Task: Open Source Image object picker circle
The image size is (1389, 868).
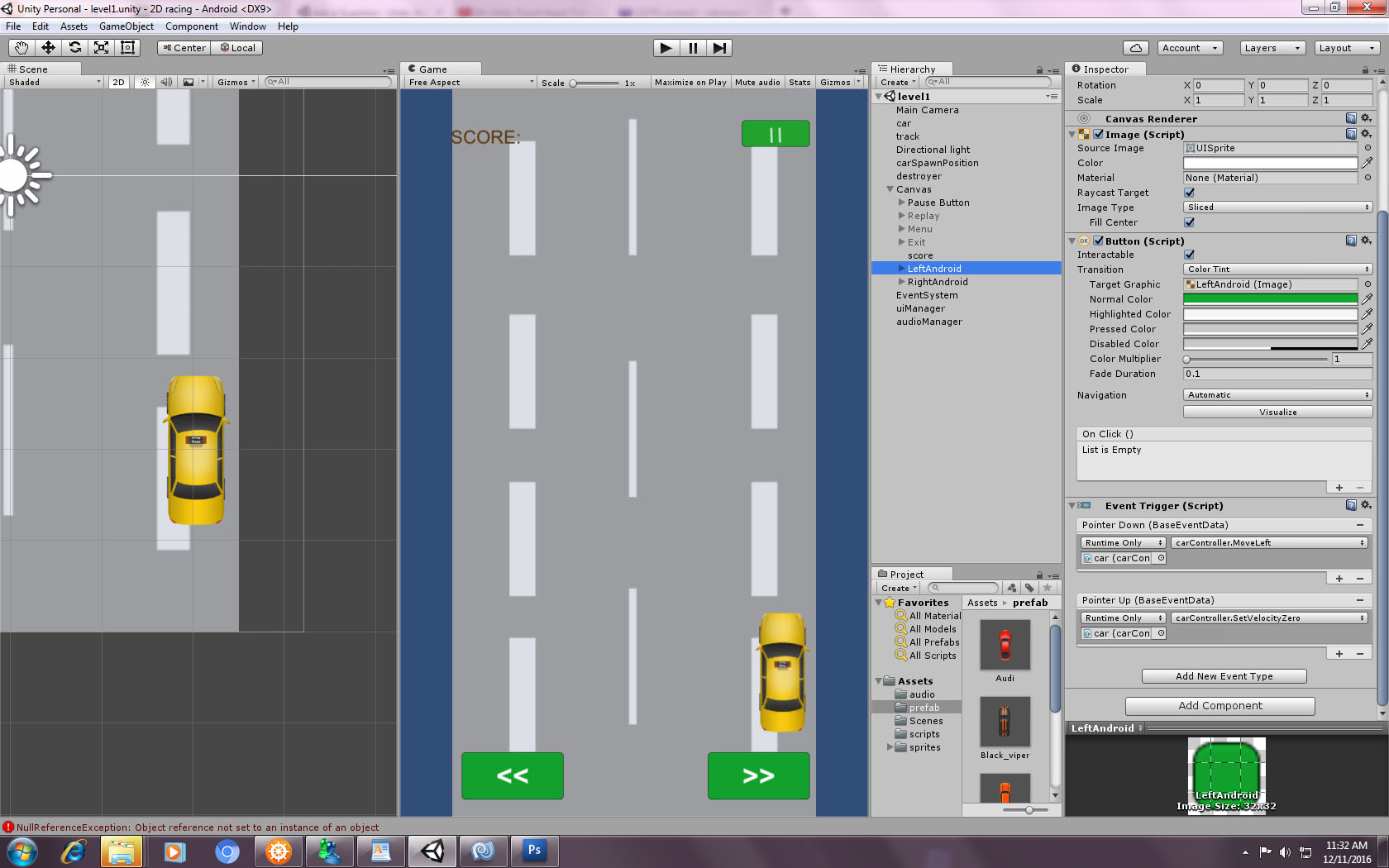Action: pos(1367,148)
